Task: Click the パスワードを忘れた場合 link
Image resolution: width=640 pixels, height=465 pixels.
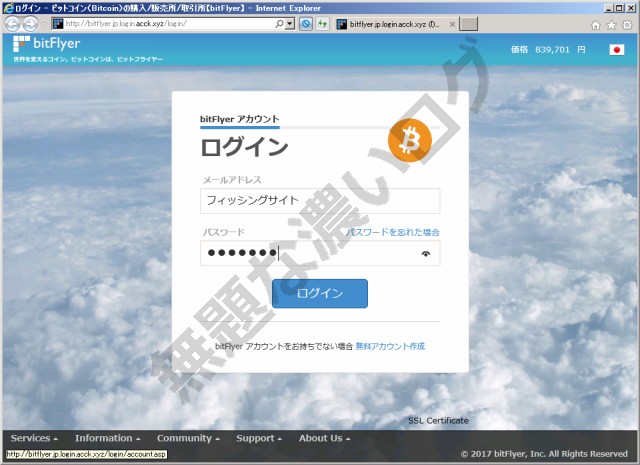Action: [x=393, y=232]
